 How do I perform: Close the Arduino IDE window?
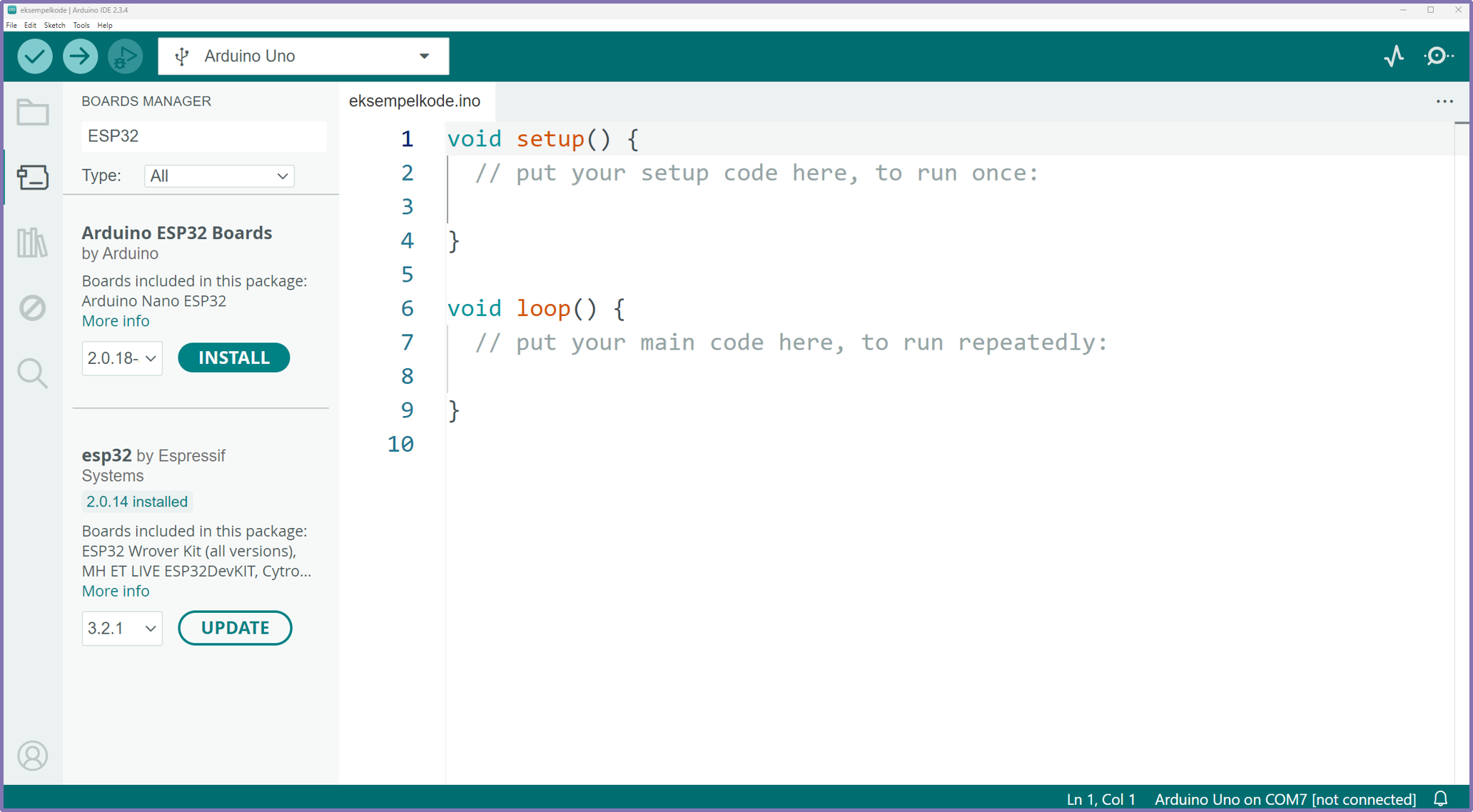coord(1458,10)
